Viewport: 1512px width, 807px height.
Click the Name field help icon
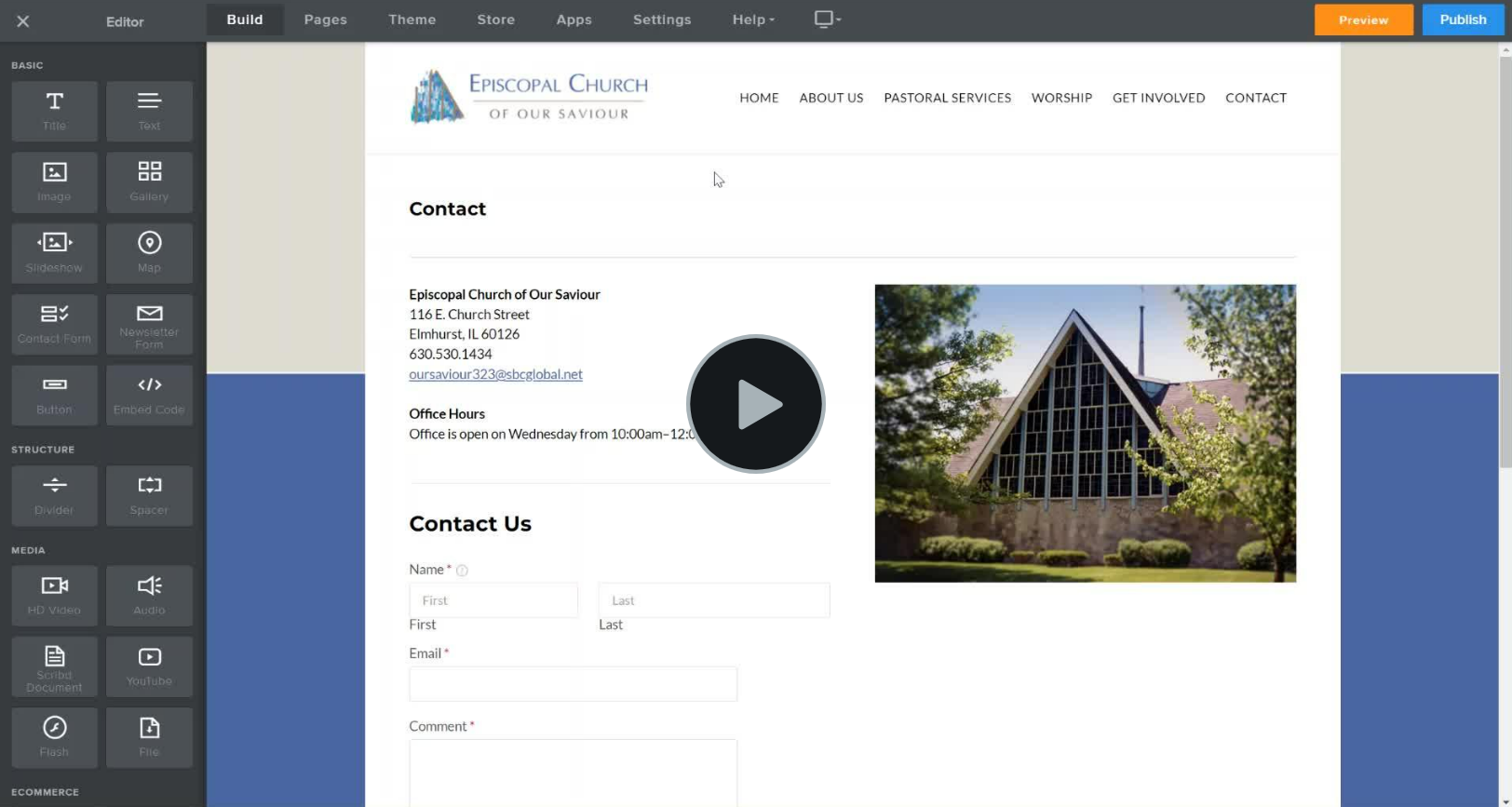point(462,571)
